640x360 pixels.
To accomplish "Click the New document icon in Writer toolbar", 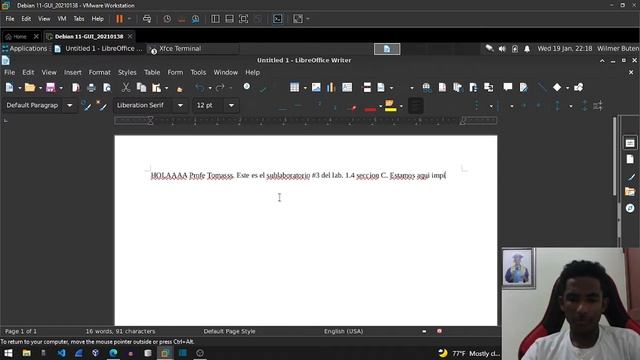I will 9,87.
